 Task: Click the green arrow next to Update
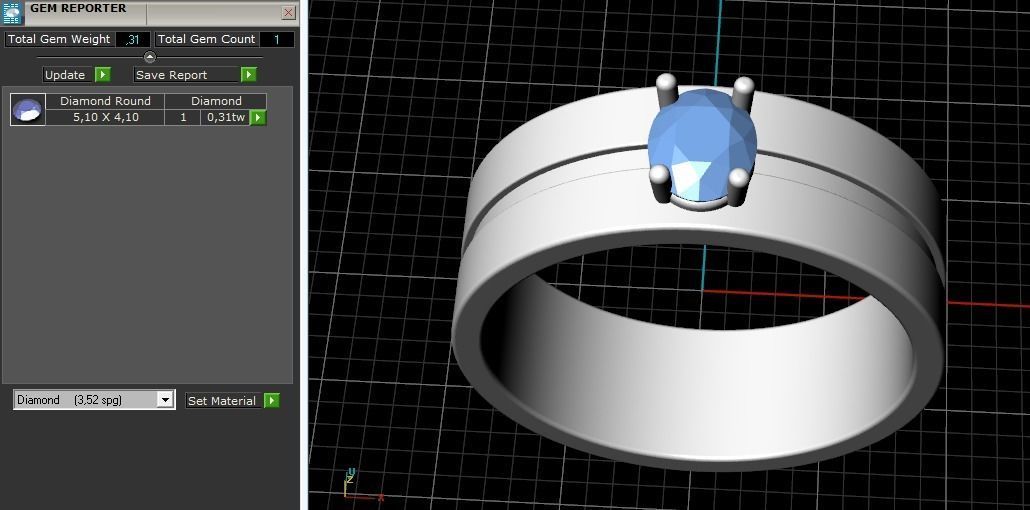coord(102,75)
